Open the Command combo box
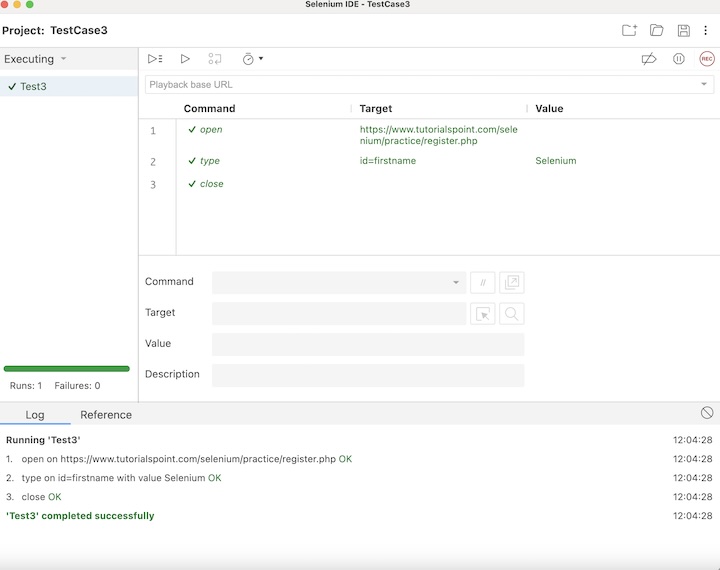Viewport: 720px width, 570px height. tap(339, 282)
